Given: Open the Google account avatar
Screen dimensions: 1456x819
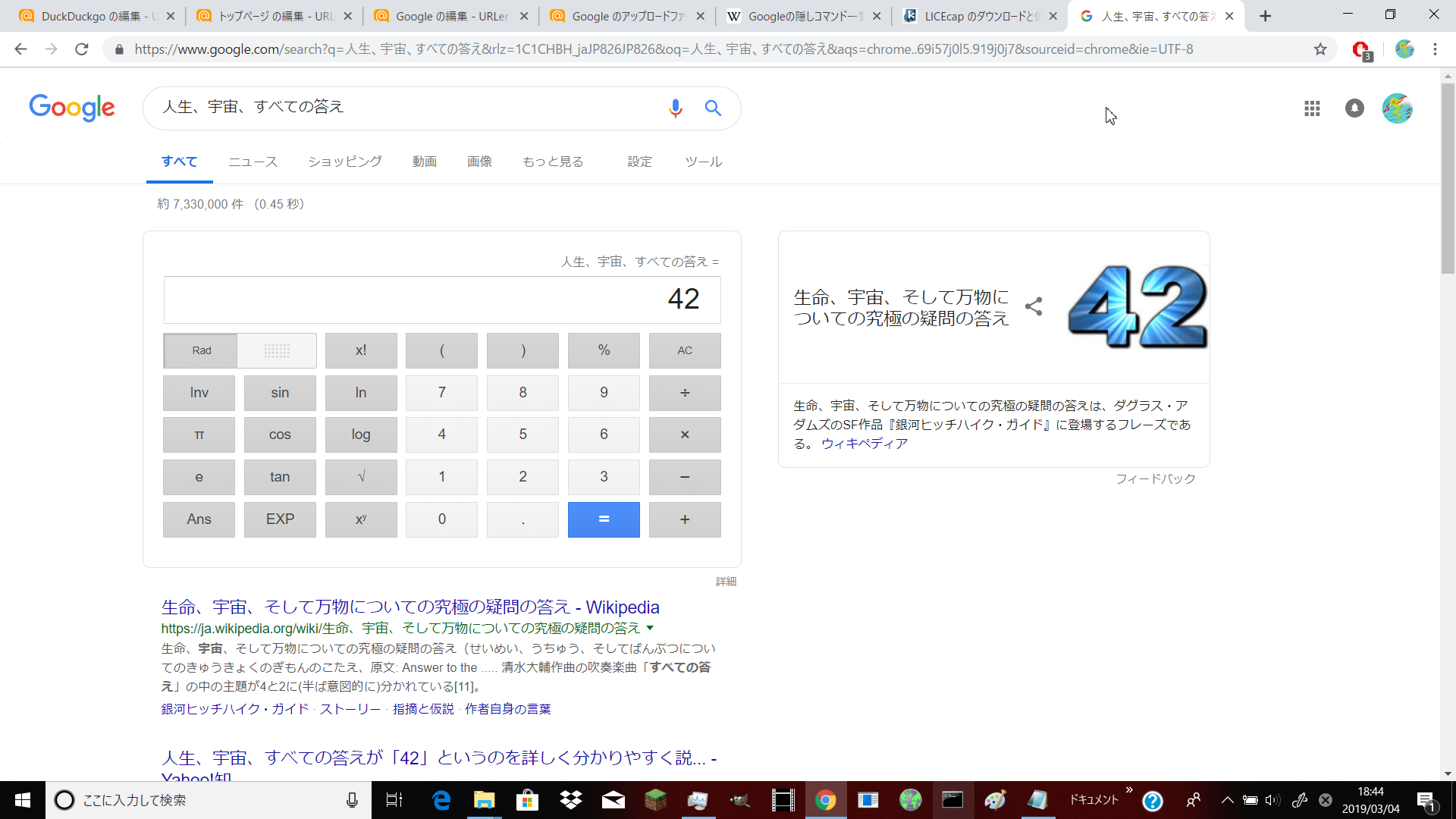Looking at the screenshot, I should [1397, 108].
